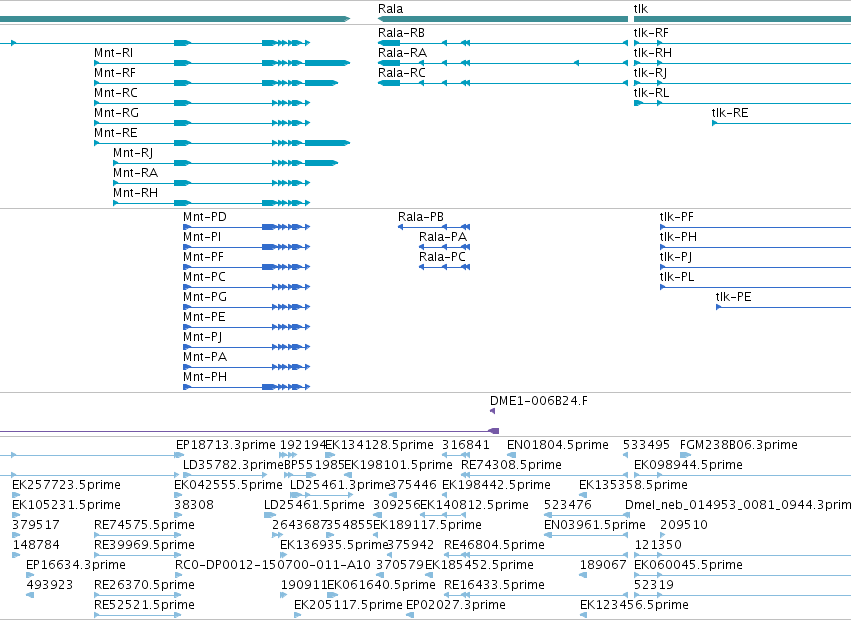The width and height of the screenshot is (851, 620).
Task: Select the tlk-RJ transcript label
Action: (x=650, y=73)
